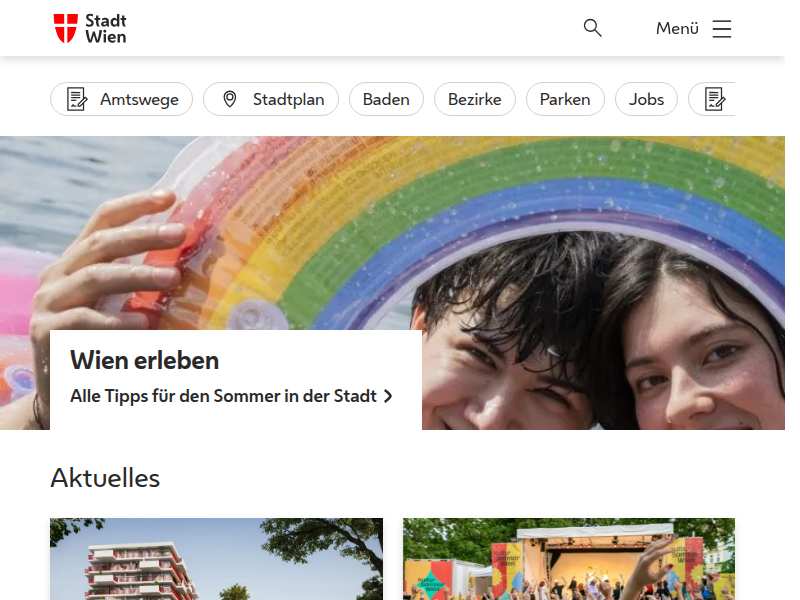Select the Baden chip
800x600 pixels.
pos(386,99)
